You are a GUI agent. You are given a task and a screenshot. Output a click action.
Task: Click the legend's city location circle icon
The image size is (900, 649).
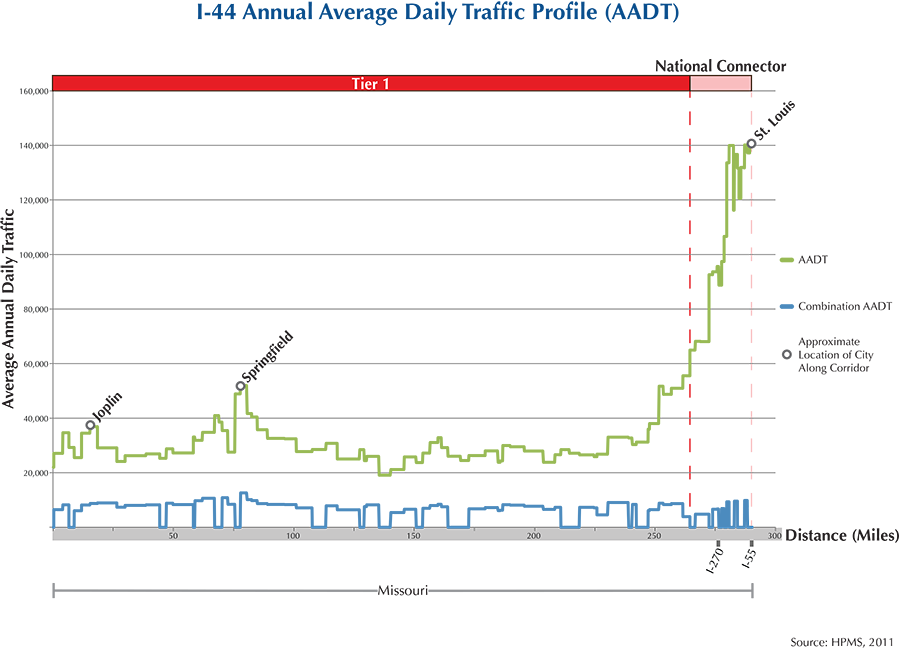786,355
